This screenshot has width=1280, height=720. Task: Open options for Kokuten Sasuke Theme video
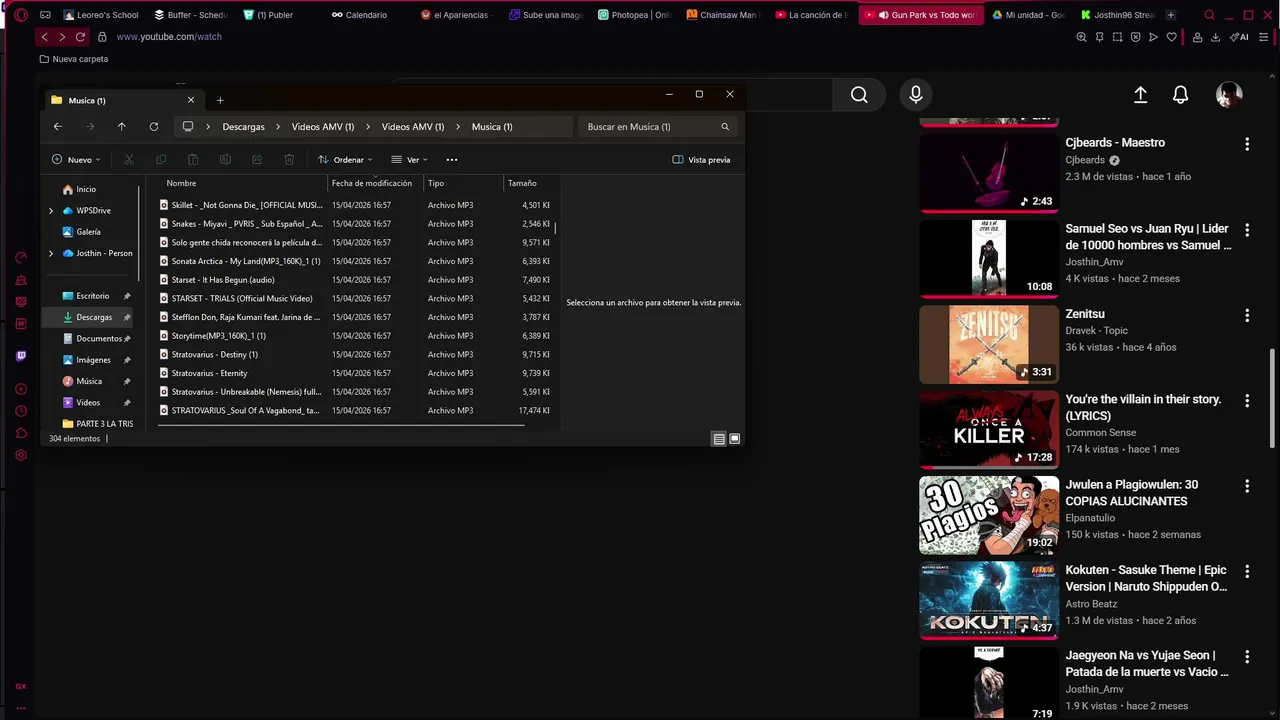(x=1247, y=572)
